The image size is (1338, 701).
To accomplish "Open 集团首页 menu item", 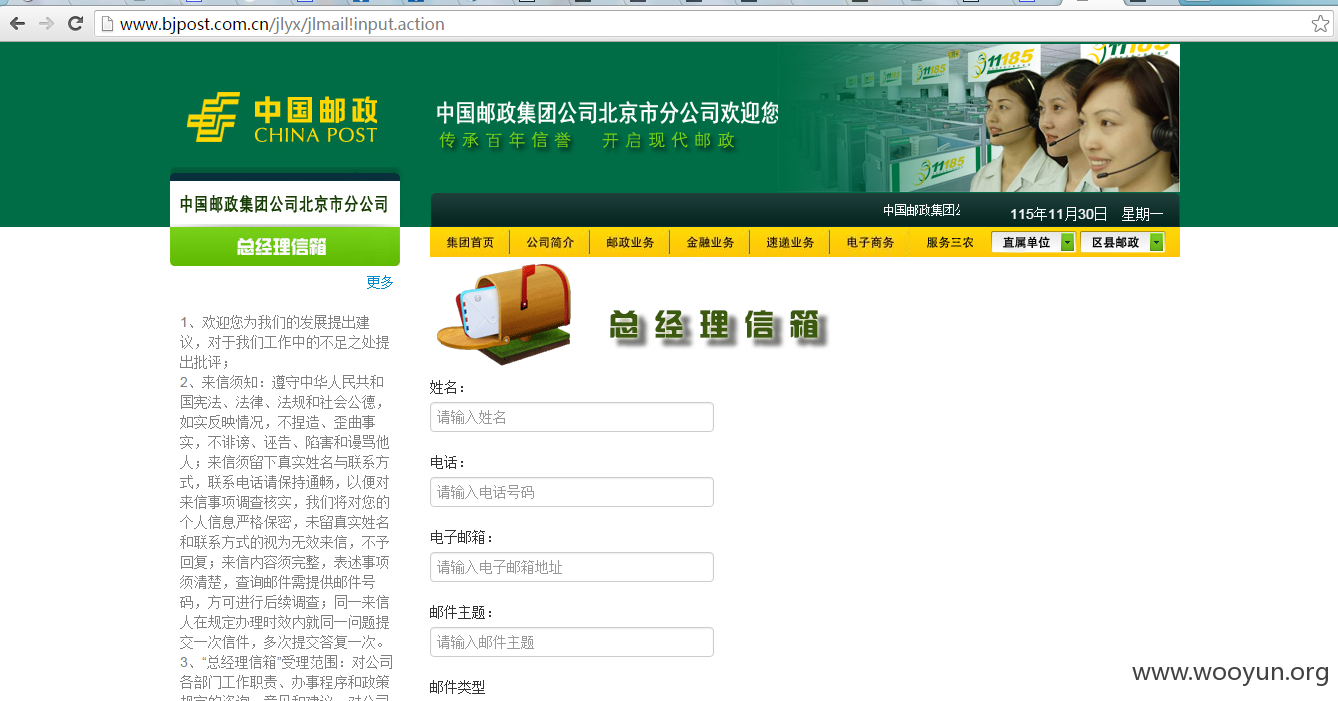I will tap(470, 242).
